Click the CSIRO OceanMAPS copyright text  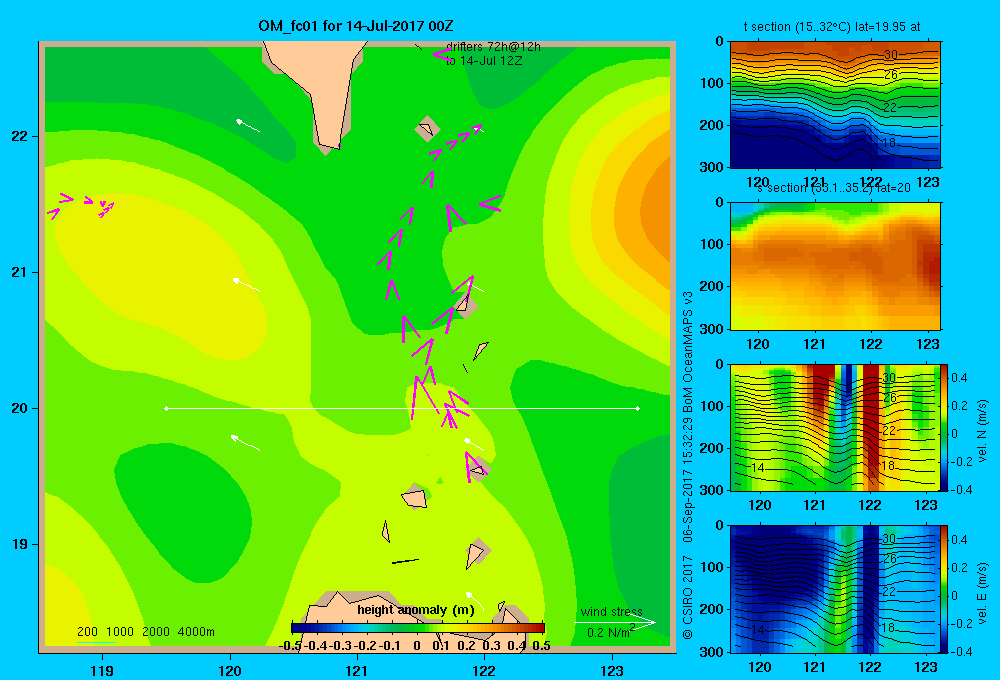tap(688, 466)
